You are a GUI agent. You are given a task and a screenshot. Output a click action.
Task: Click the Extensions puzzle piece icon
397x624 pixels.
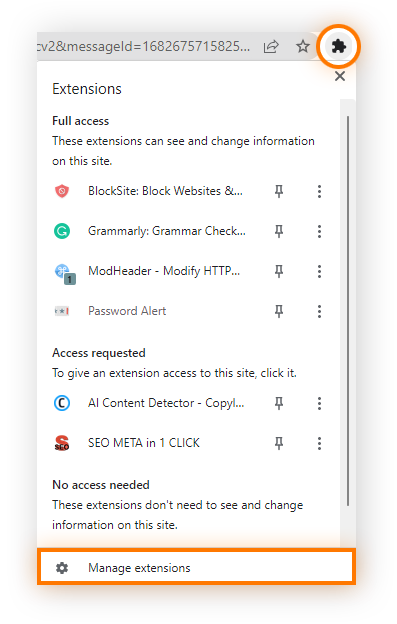339,47
